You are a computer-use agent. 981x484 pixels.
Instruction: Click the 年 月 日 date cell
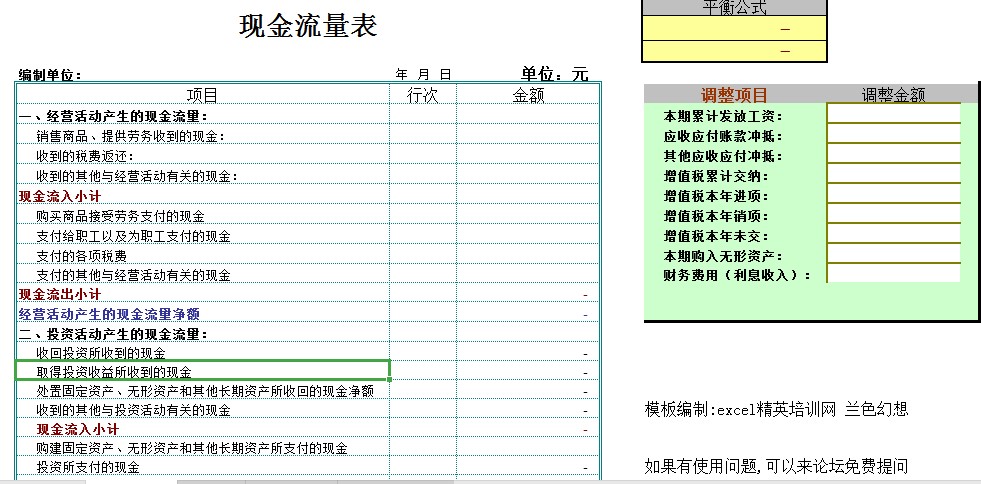(424, 74)
